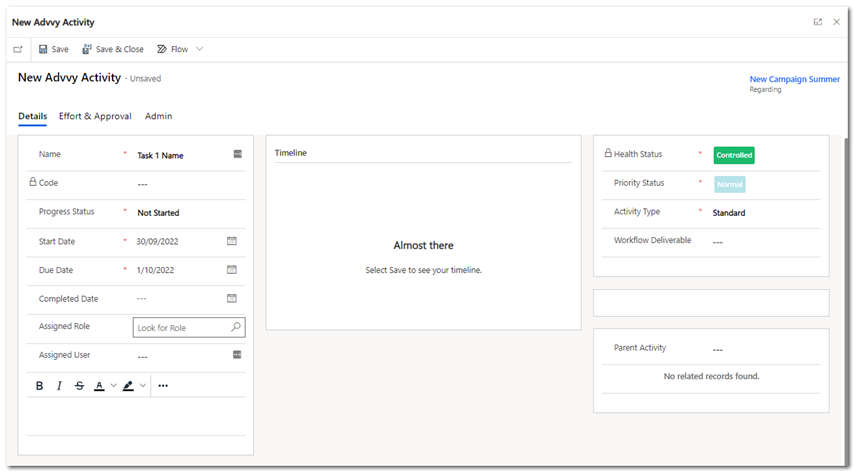Screen dimensions: 855x473
Task: Open the more options ellipsis in editor
Action: pos(163,386)
